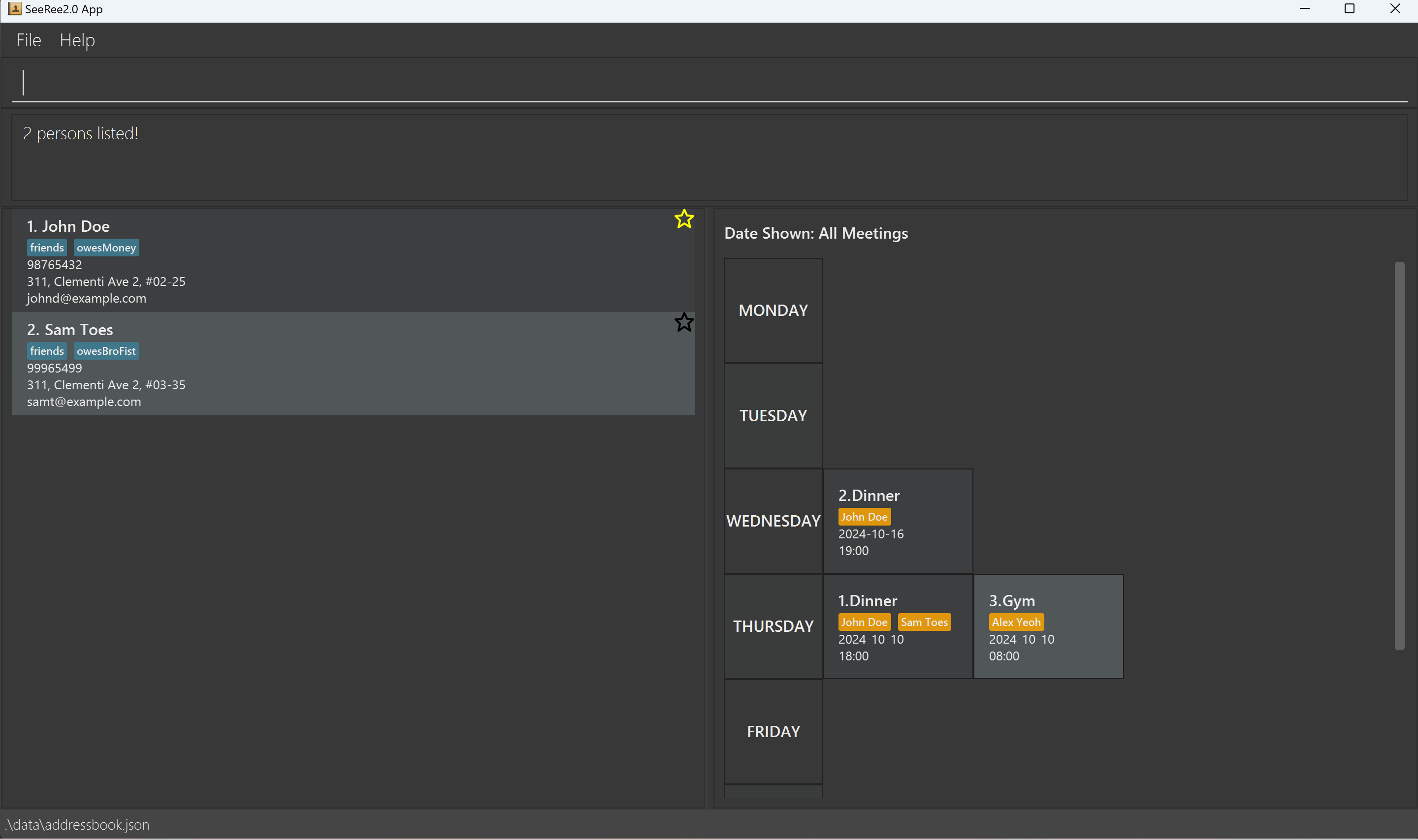Click the Alex Yeoh attendee badge in 3.Gym
Image resolution: width=1418 pixels, height=840 pixels.
pos(1015,622)
